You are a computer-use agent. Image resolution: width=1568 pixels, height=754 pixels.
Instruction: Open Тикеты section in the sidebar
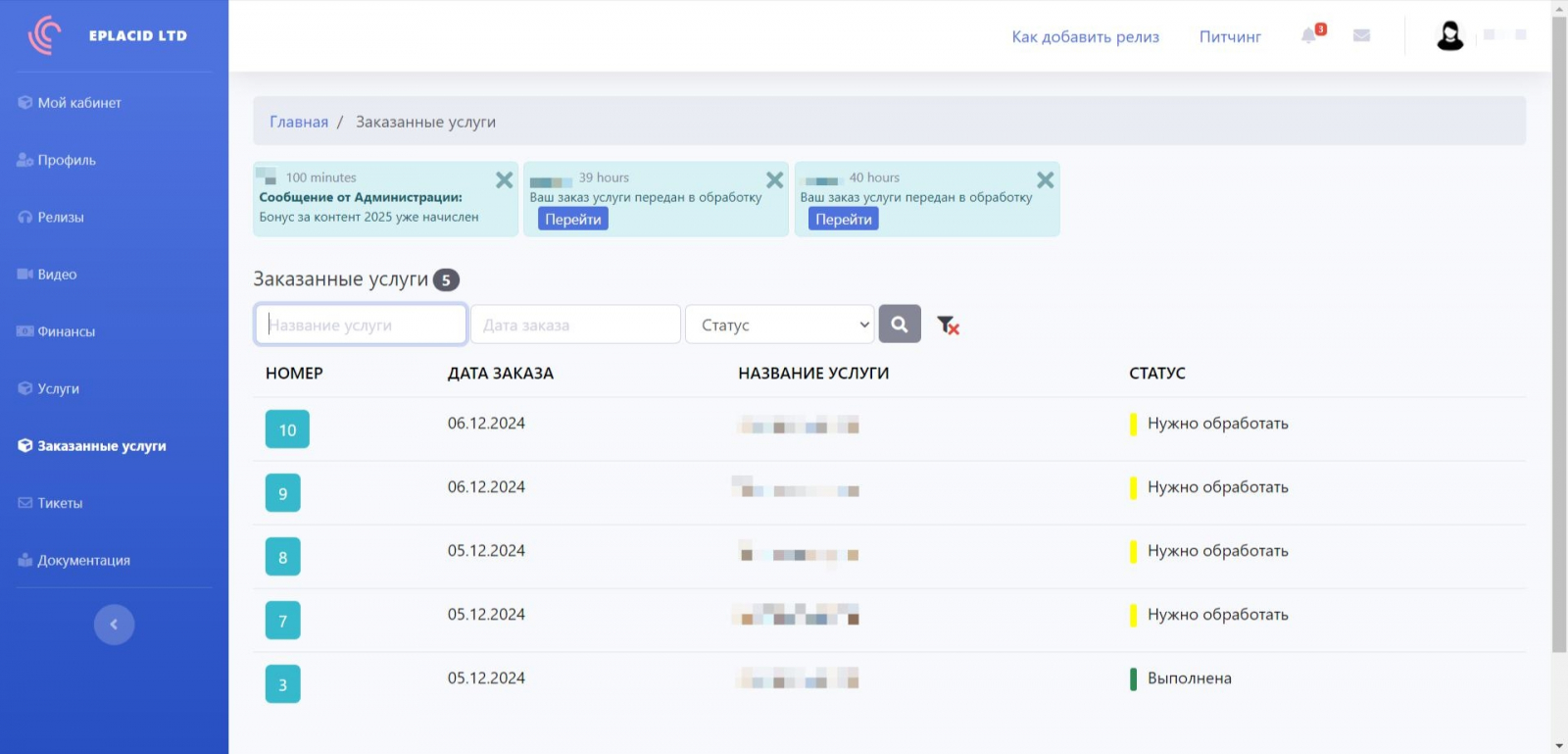point(60,503)
